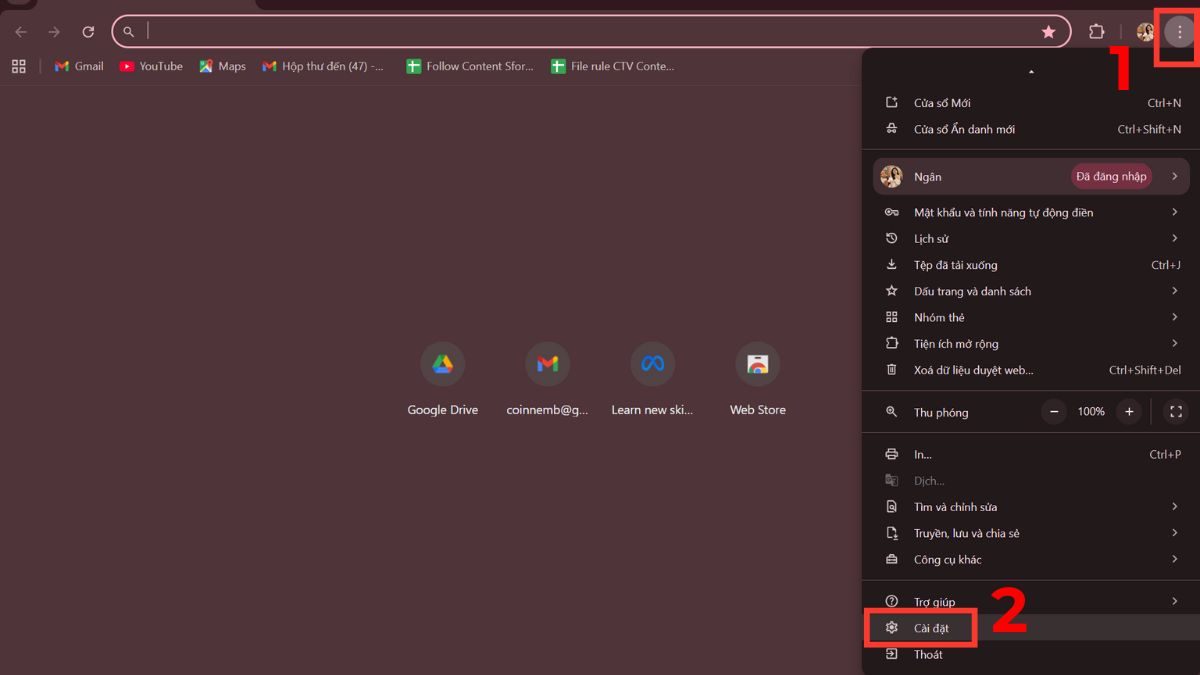
Task: Enter full screen via the fullscreen icon
Action: (x=1175, y=411)
